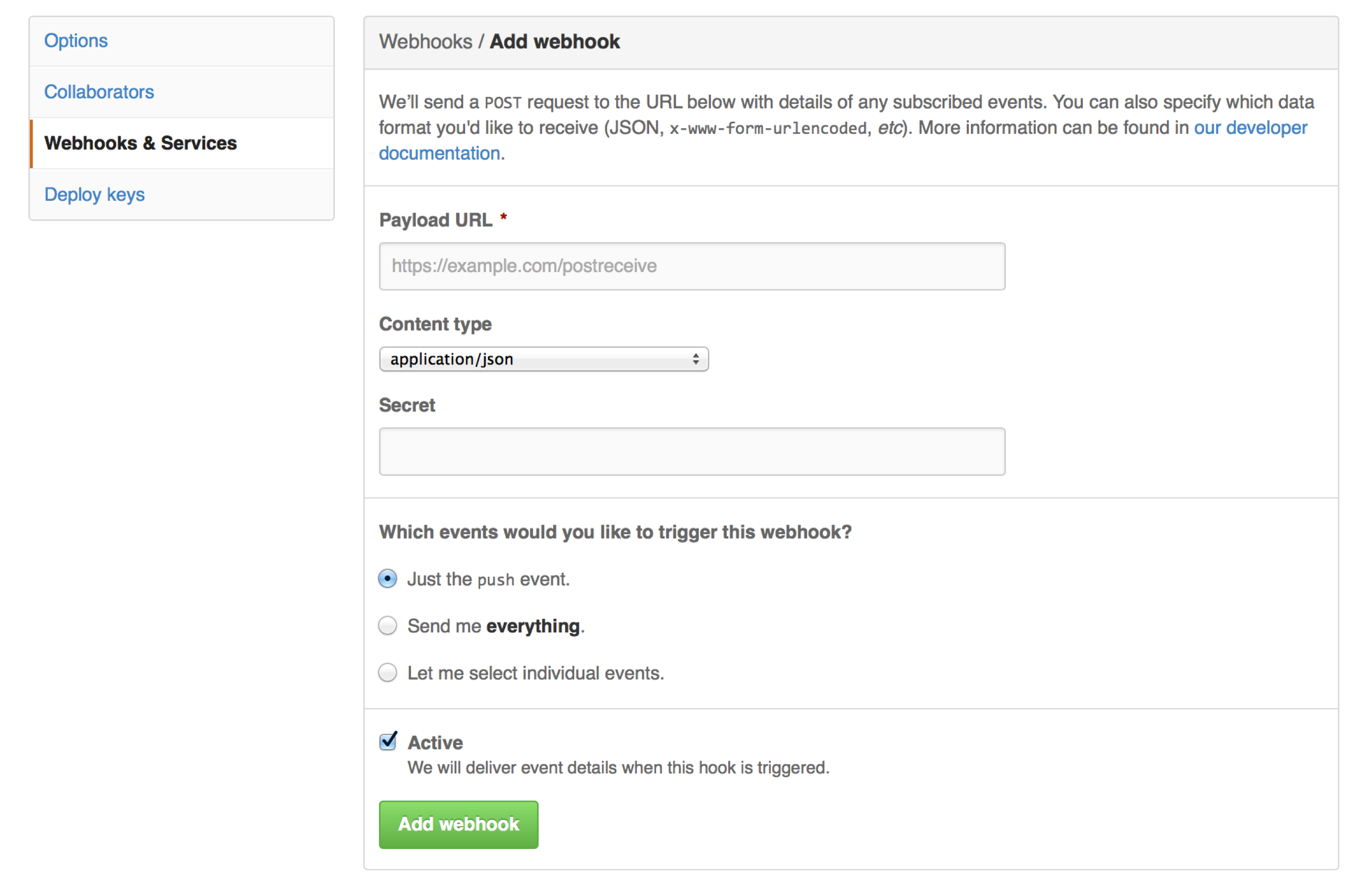
Task: Click the "Payload URL" field label
Action: click(435, 220)
